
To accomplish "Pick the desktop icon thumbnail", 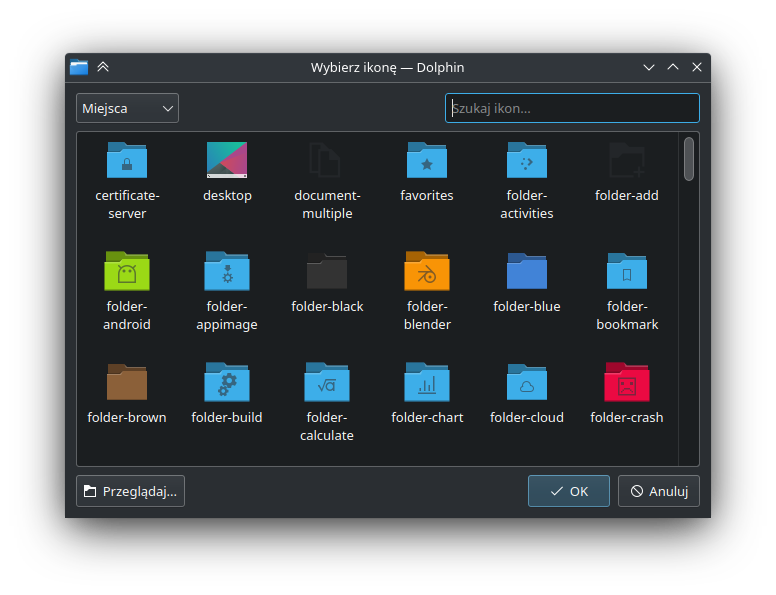I will click(x=227, y=160).
